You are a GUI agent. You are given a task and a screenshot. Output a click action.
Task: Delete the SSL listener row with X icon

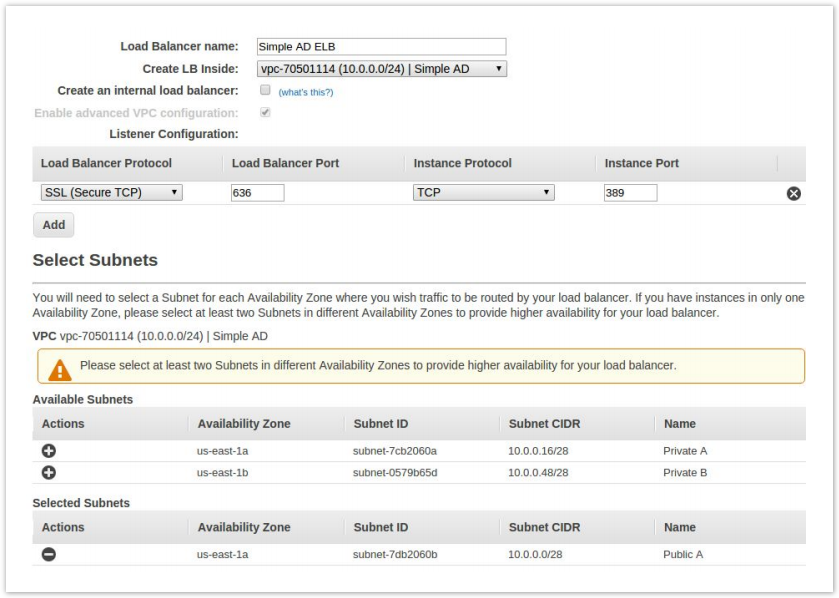click(794, 194)
